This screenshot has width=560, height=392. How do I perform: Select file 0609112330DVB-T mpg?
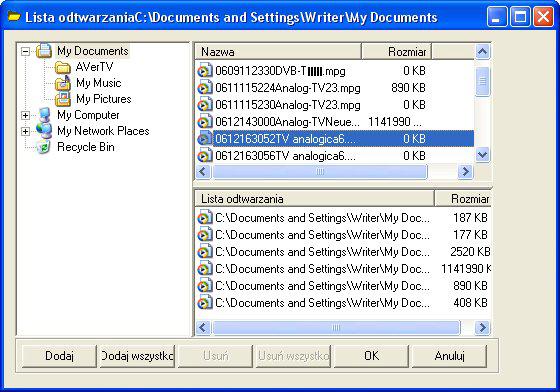(280, 71)
